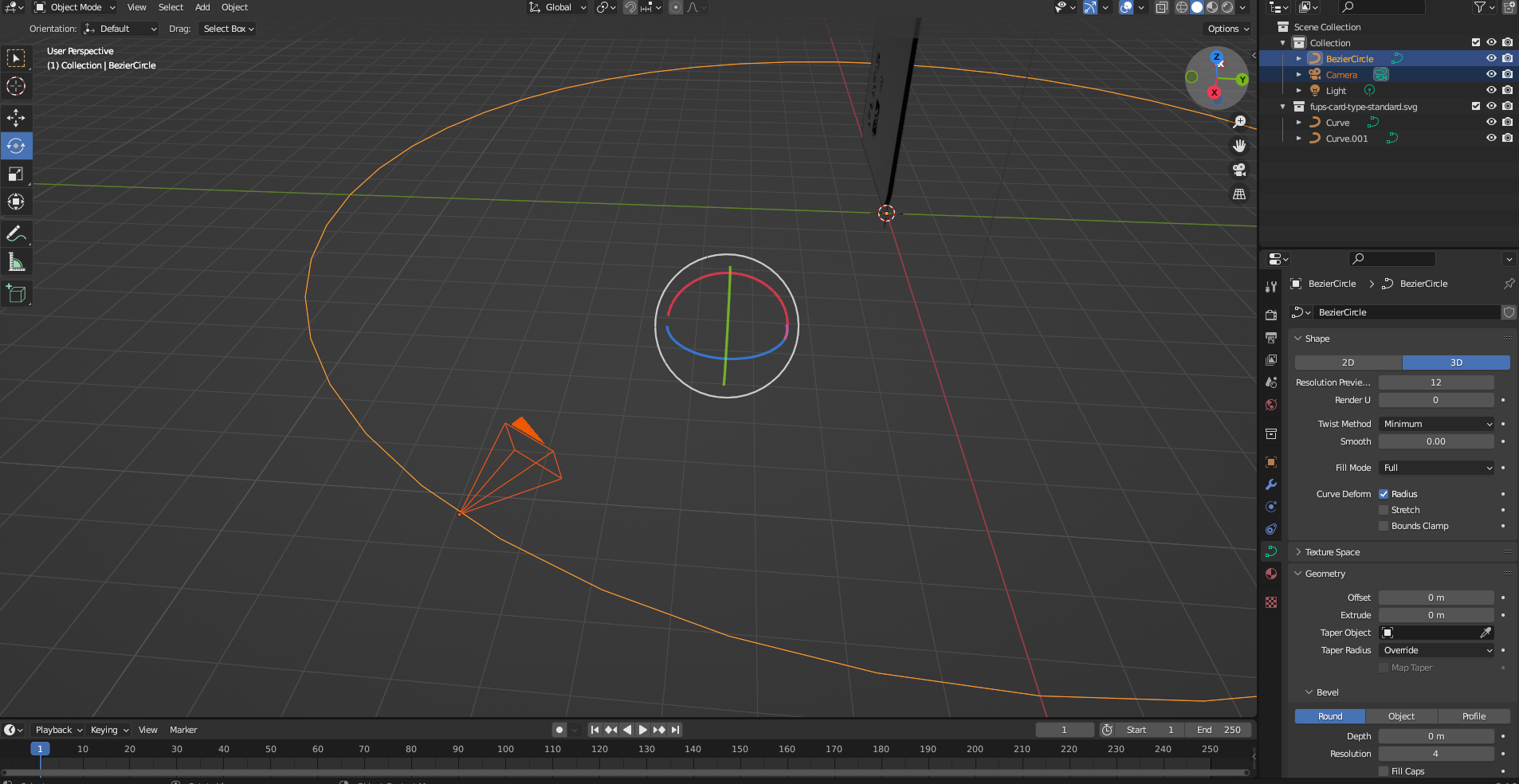The height and width of the screenshot is (784, 1519).
Task: Toggle snapping magnet icon
Action: [630, 7]
